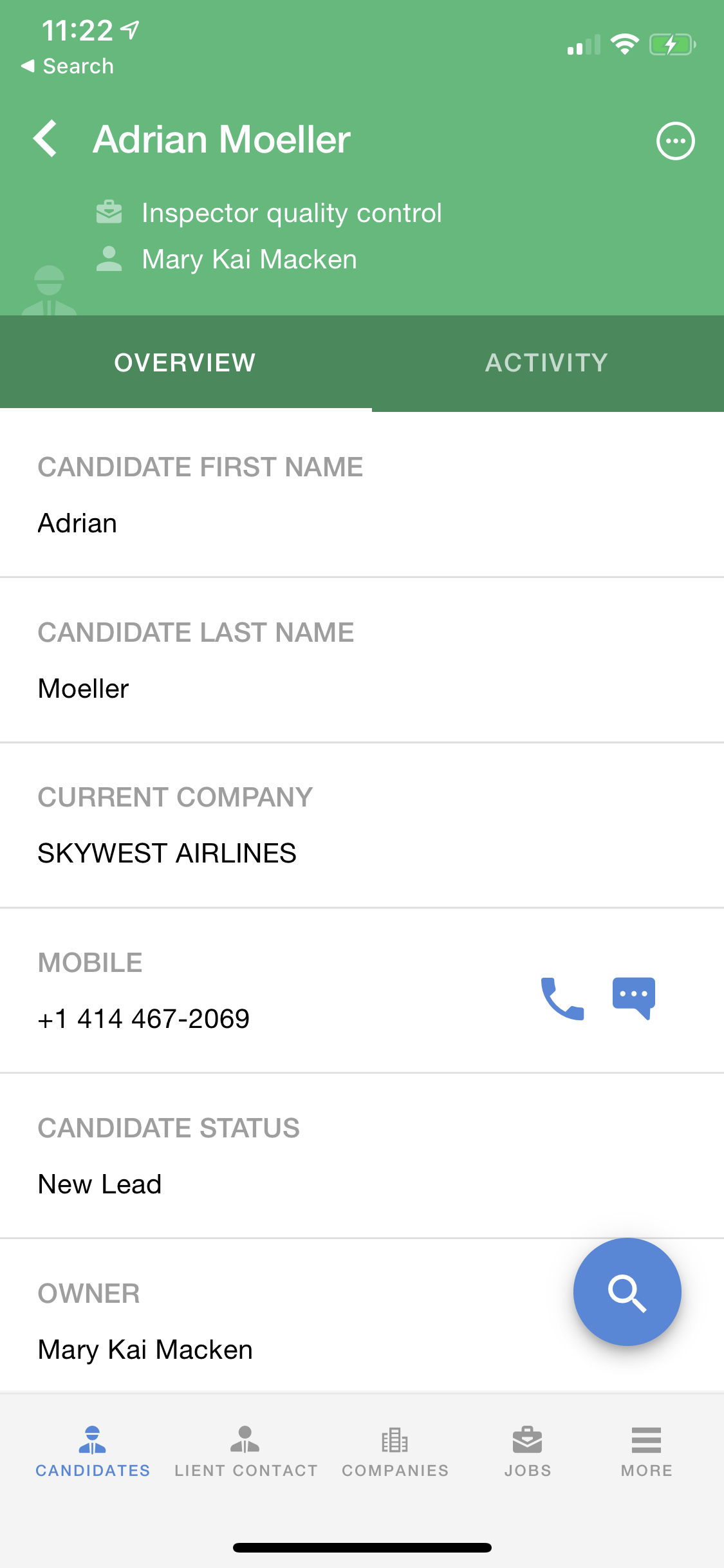
Task: Tap the owner value Mary Kai Macken
Action: point(145,1350)
